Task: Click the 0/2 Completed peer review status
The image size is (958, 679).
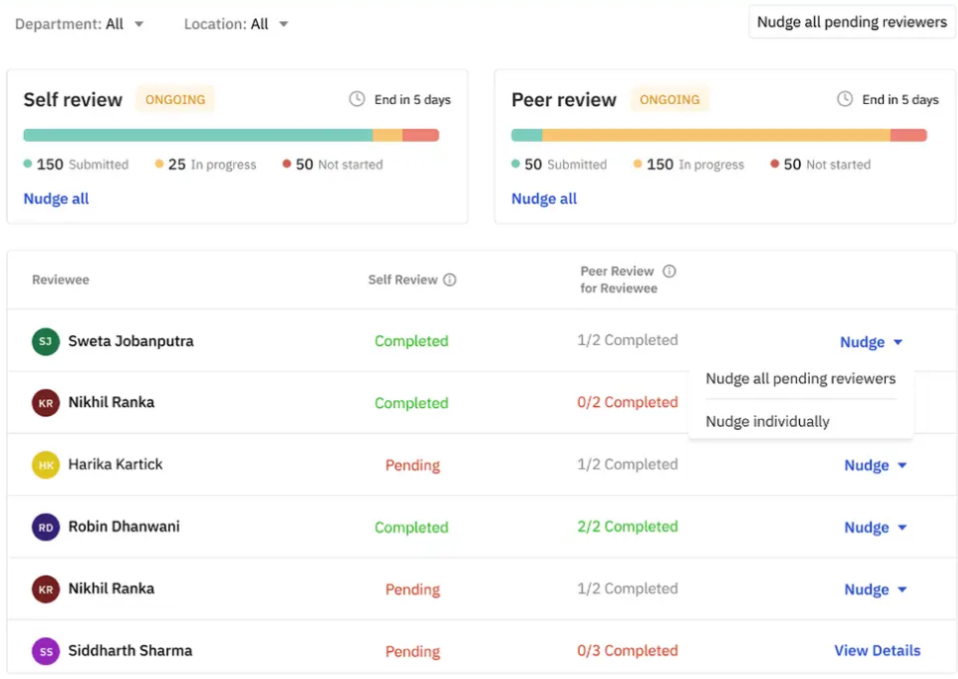Action: coord(627,402)
